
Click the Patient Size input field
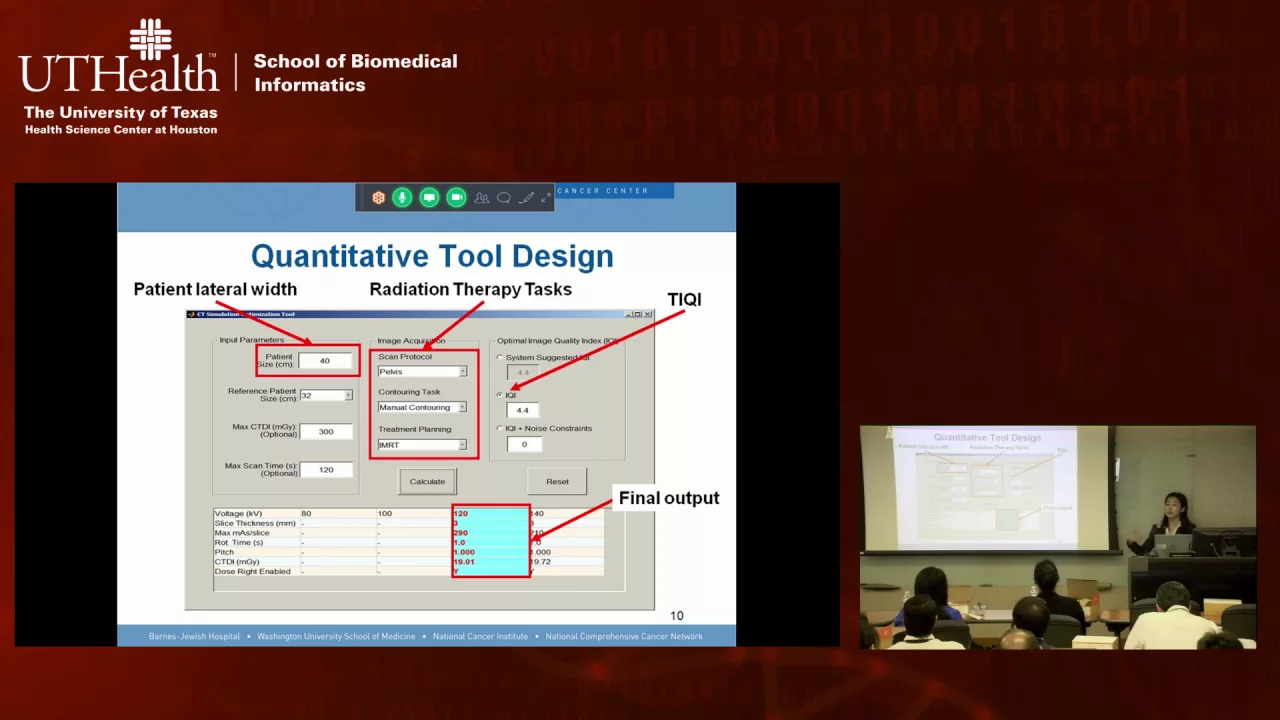[325, 360]
